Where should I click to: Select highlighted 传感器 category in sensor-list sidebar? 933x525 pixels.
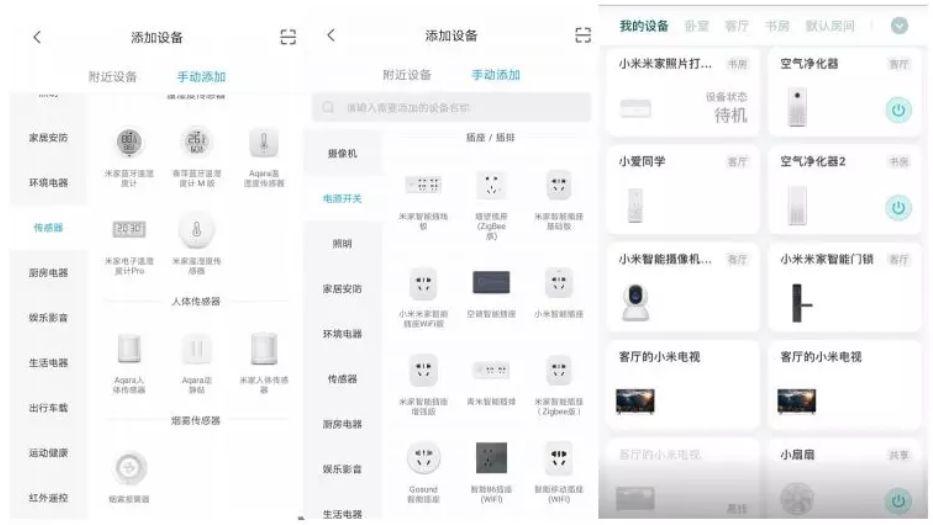[48, 227]
